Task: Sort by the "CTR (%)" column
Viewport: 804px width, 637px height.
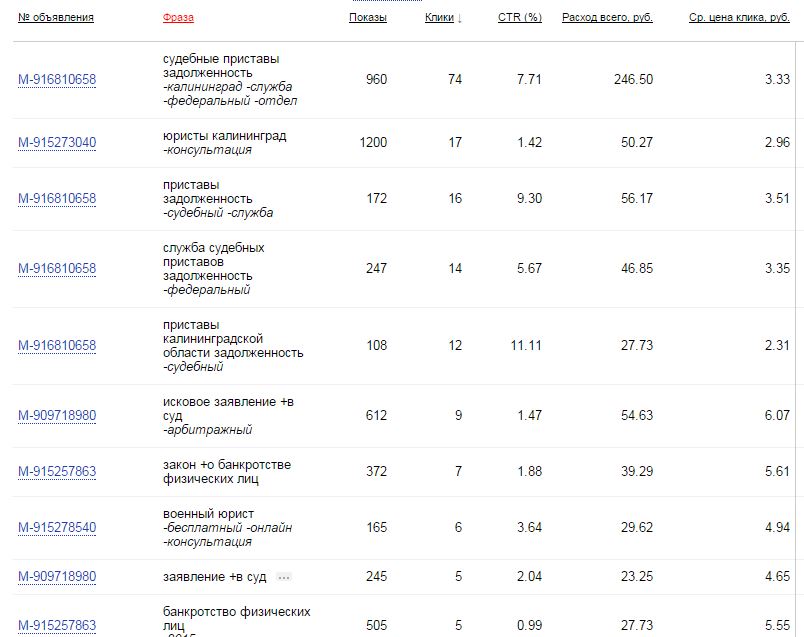Action: tap(519, 18)
